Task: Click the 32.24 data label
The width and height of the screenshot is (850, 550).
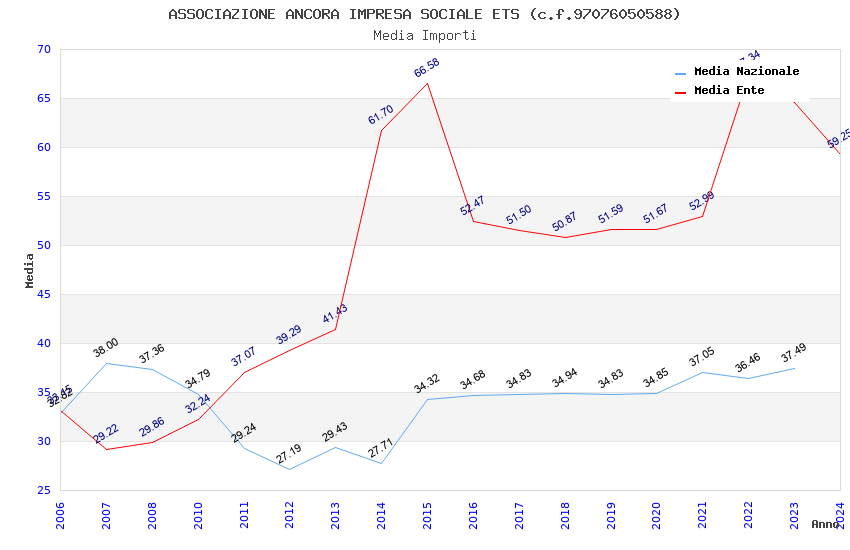Action: 197,404
